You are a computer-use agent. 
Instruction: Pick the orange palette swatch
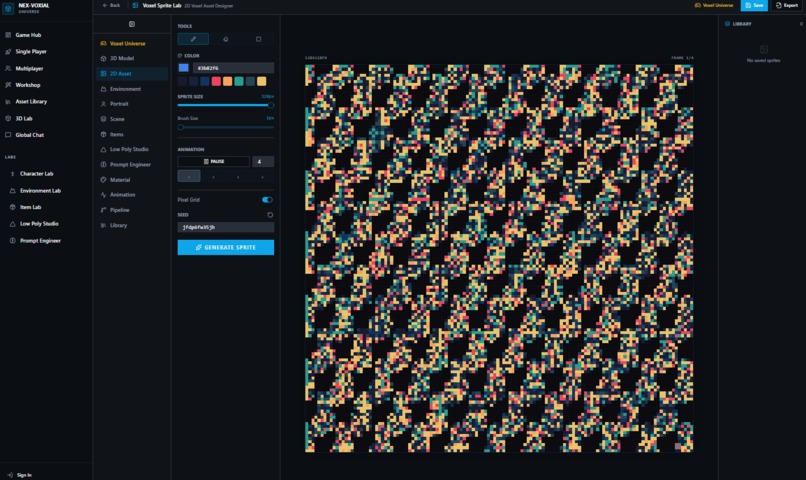click(x=227, y=81)
